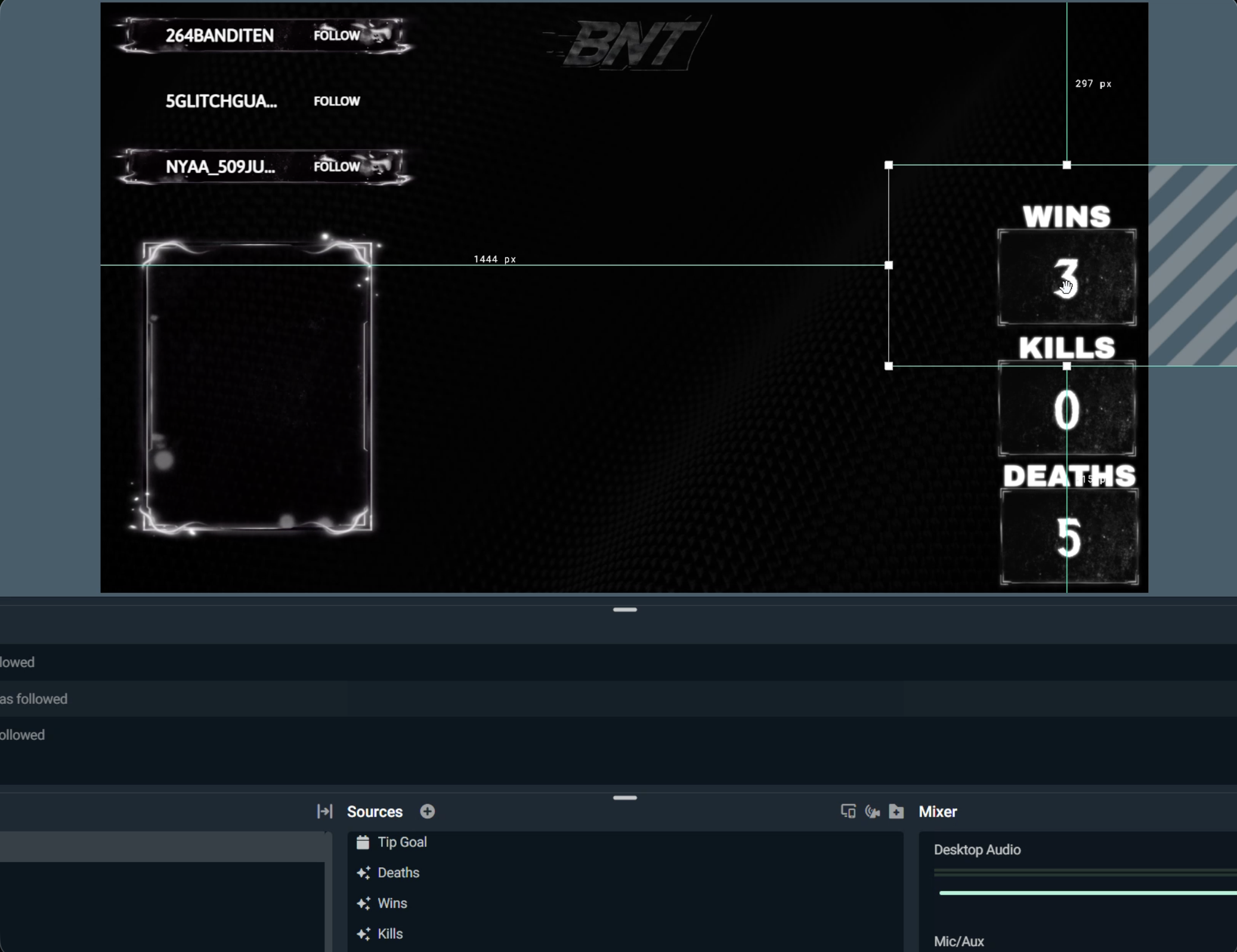Click the sparkle icon beside Deaths source
Image resolution: width=1237 pixels, height=952 pixels.
tap(363, 873)
